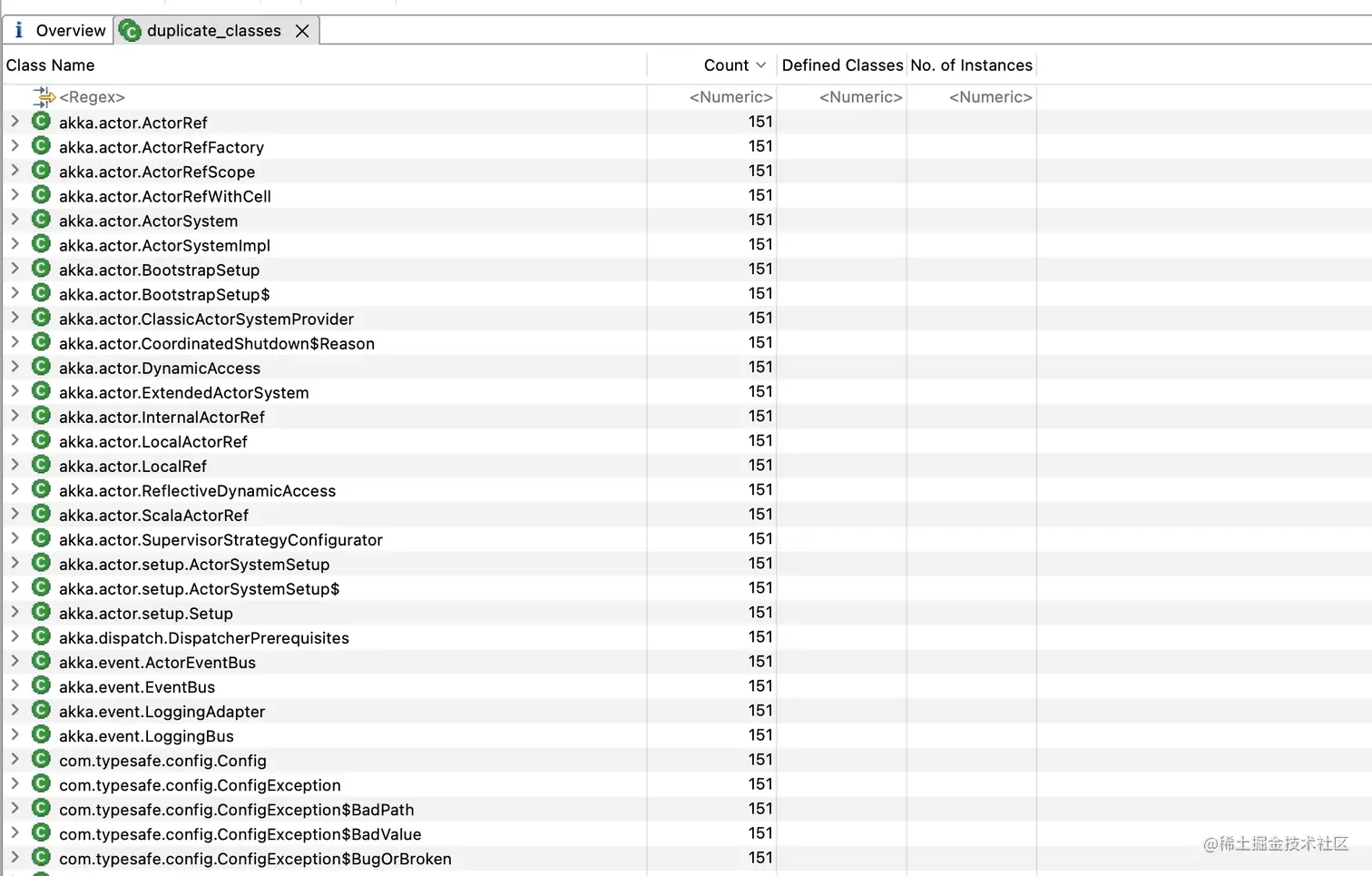Click the Count column sort arrow
Screen dimensions: 1372x876
(760, 65)
